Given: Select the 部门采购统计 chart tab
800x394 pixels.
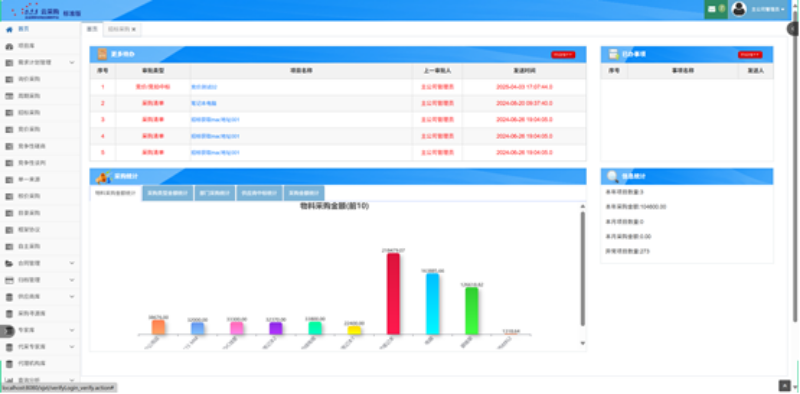Looking at the screenshot, I should click(215, 193).
